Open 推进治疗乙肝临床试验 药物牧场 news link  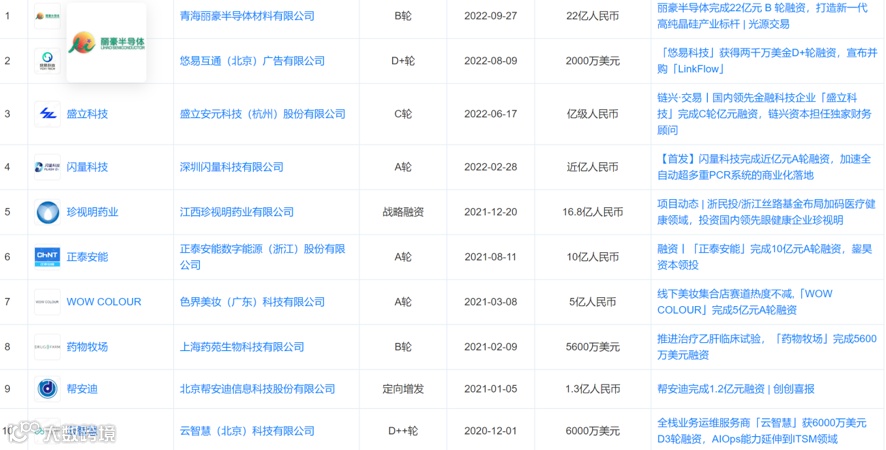(767, 347)
